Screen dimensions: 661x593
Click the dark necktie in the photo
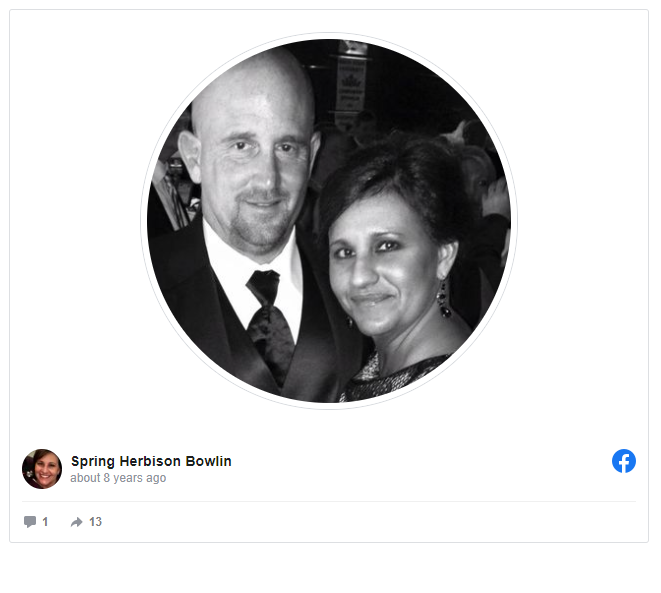(x=269, y=320)
